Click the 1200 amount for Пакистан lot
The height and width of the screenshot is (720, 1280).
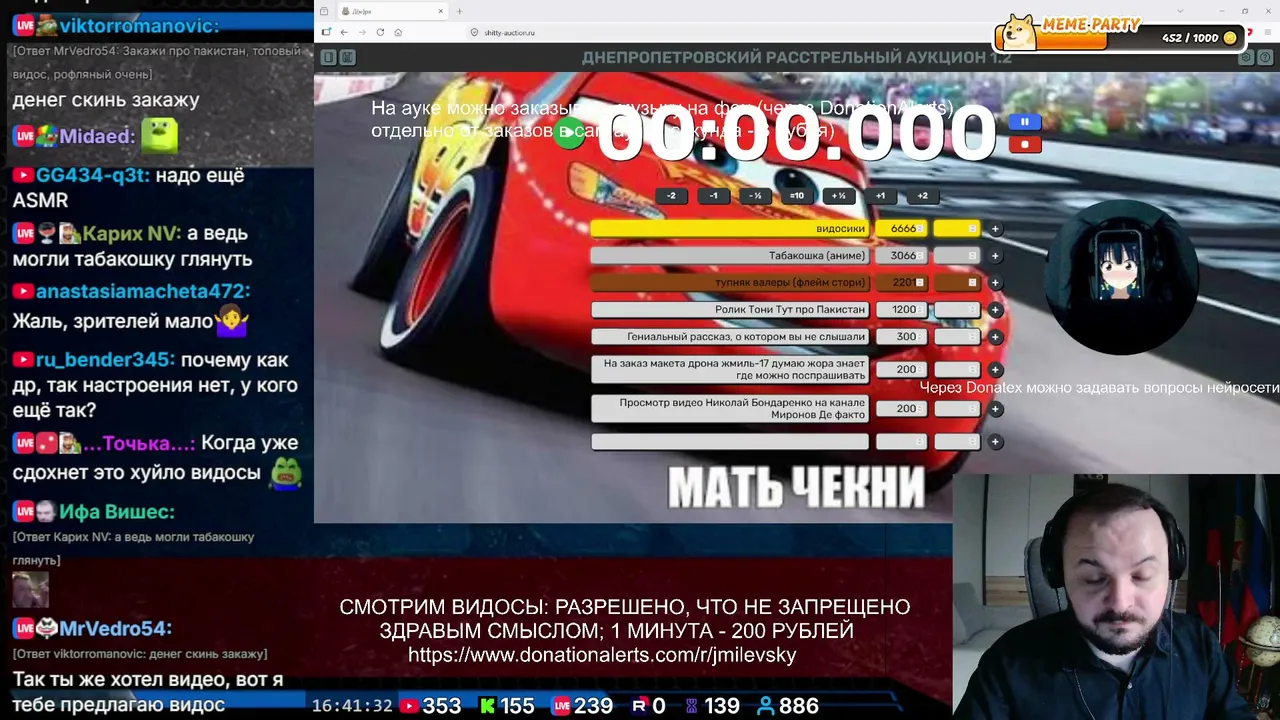point(902,310)
